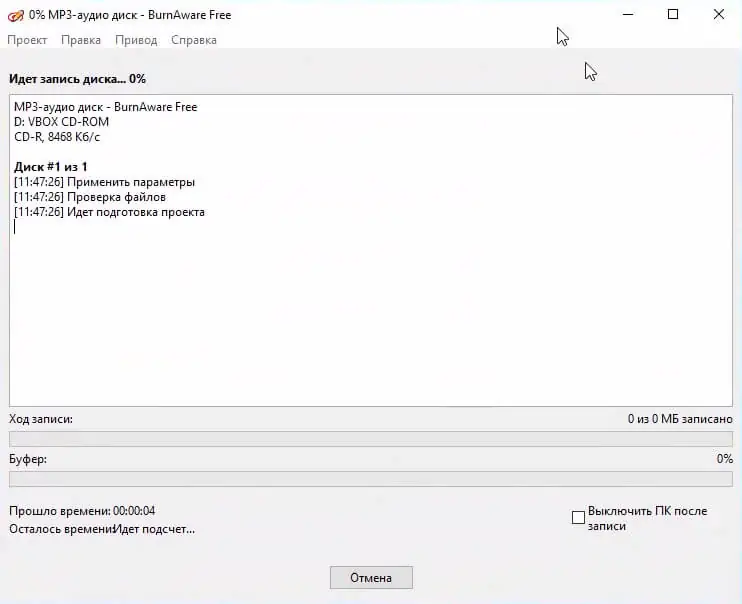
Task: Close the BurnAware window
Action: pyautogui.click(x=718, y=15)
